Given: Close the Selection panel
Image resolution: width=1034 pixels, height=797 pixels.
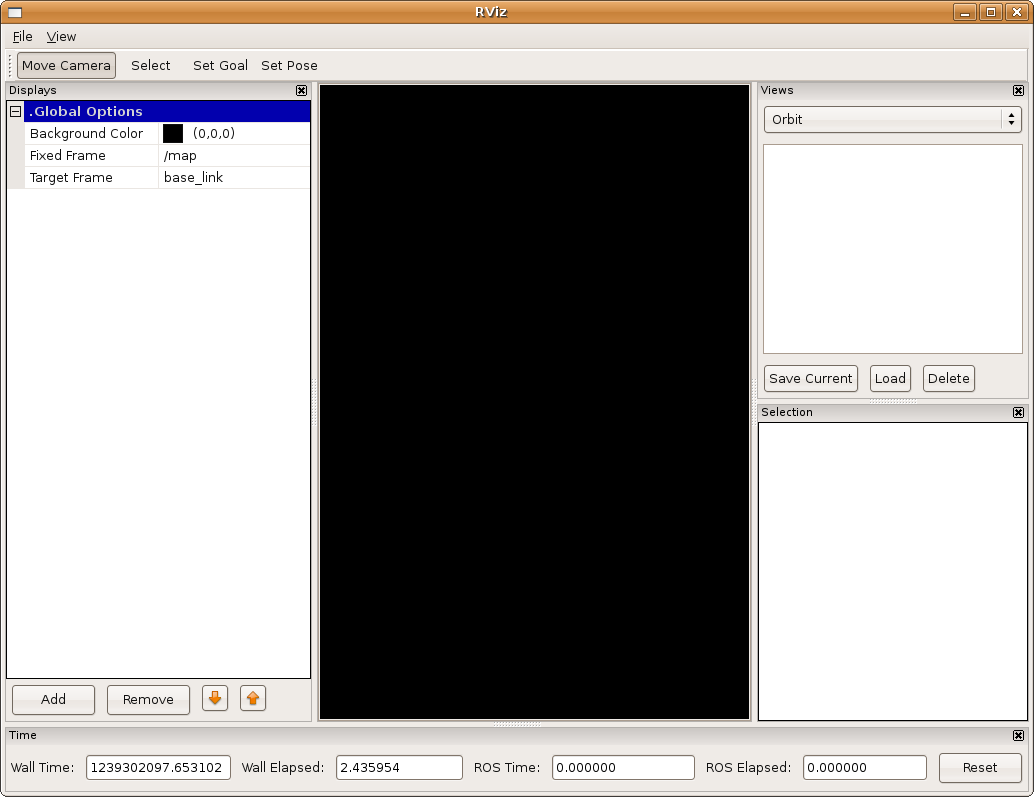Looking at the screenshot, I should pos(1018,412).
